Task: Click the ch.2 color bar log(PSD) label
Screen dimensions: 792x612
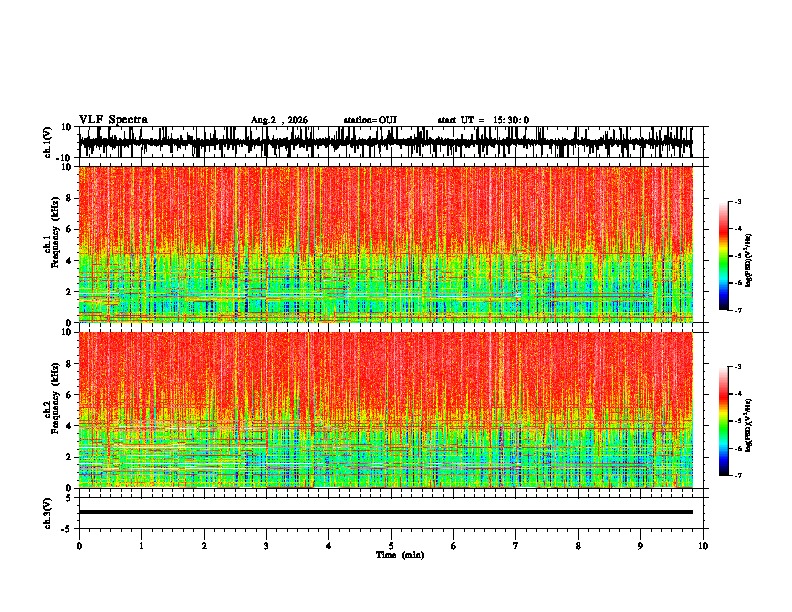Action: 749,425
